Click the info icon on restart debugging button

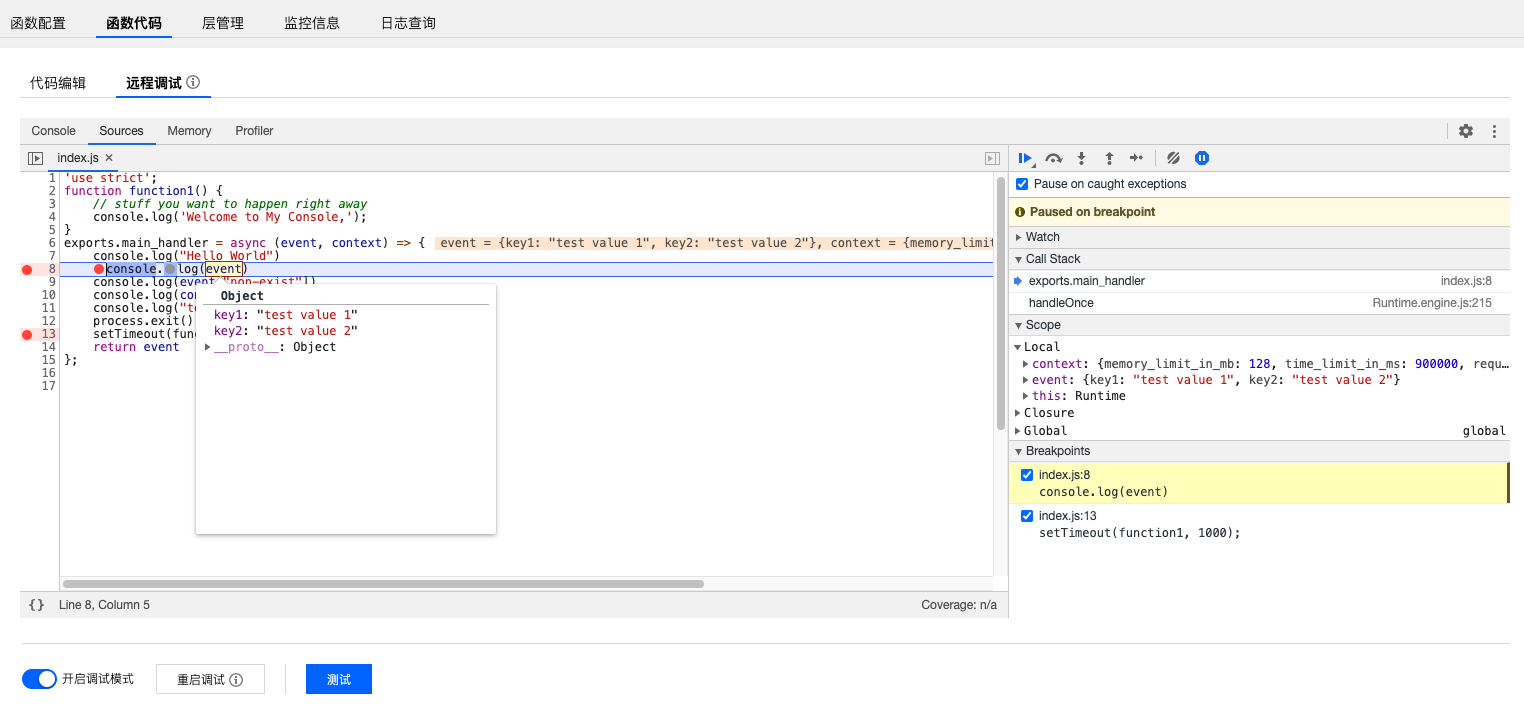pos(236,680)
